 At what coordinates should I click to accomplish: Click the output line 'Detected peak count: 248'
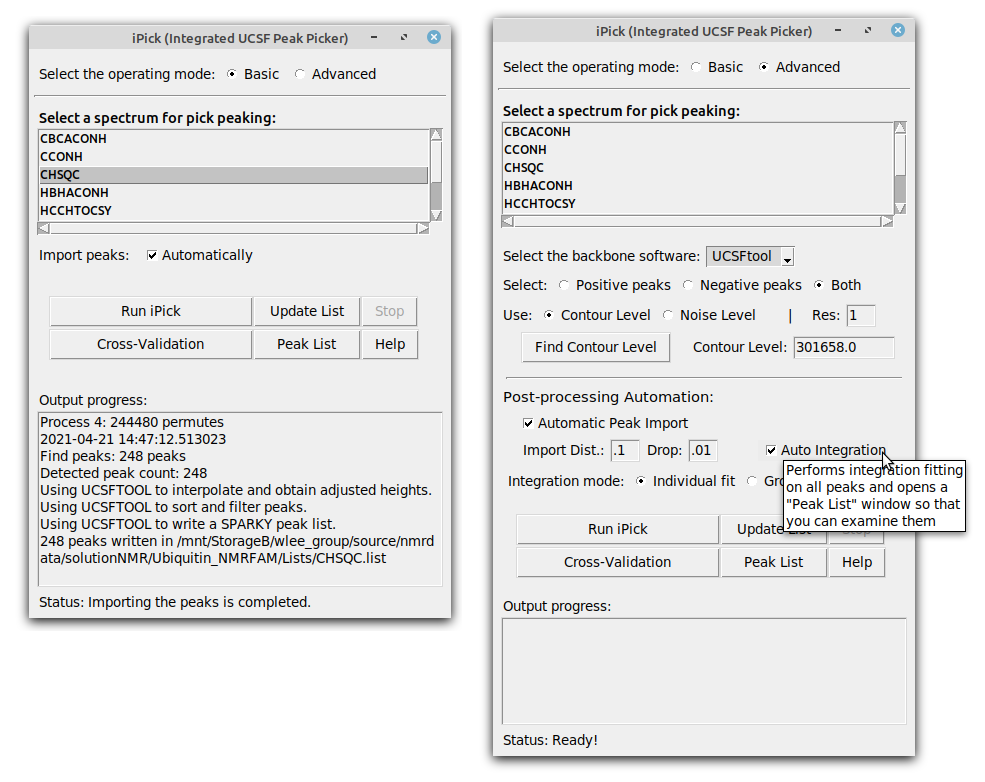click(x=124, y=474)
